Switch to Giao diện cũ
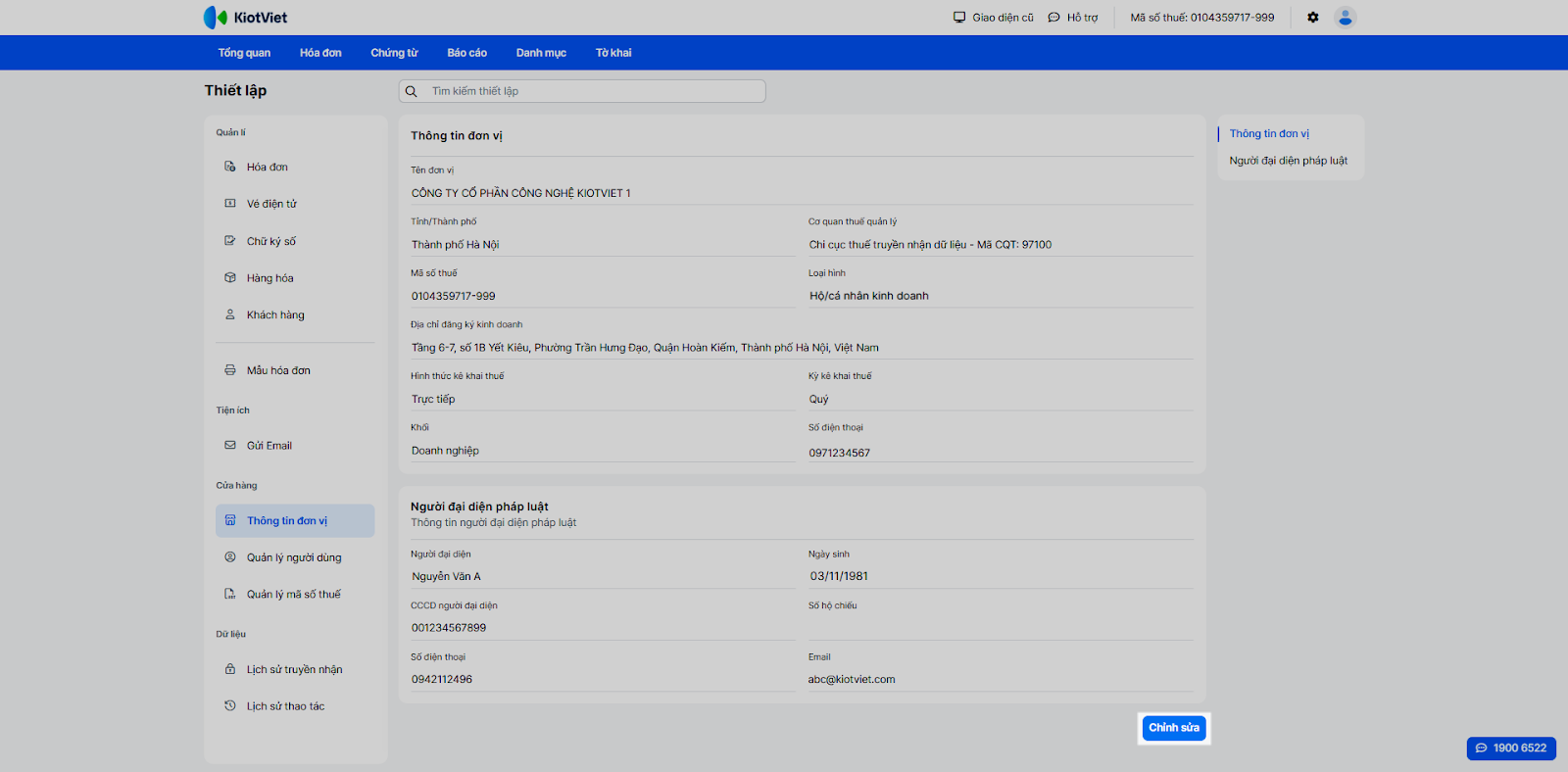The image size is (1568, 772). click(x=994, y=18)
